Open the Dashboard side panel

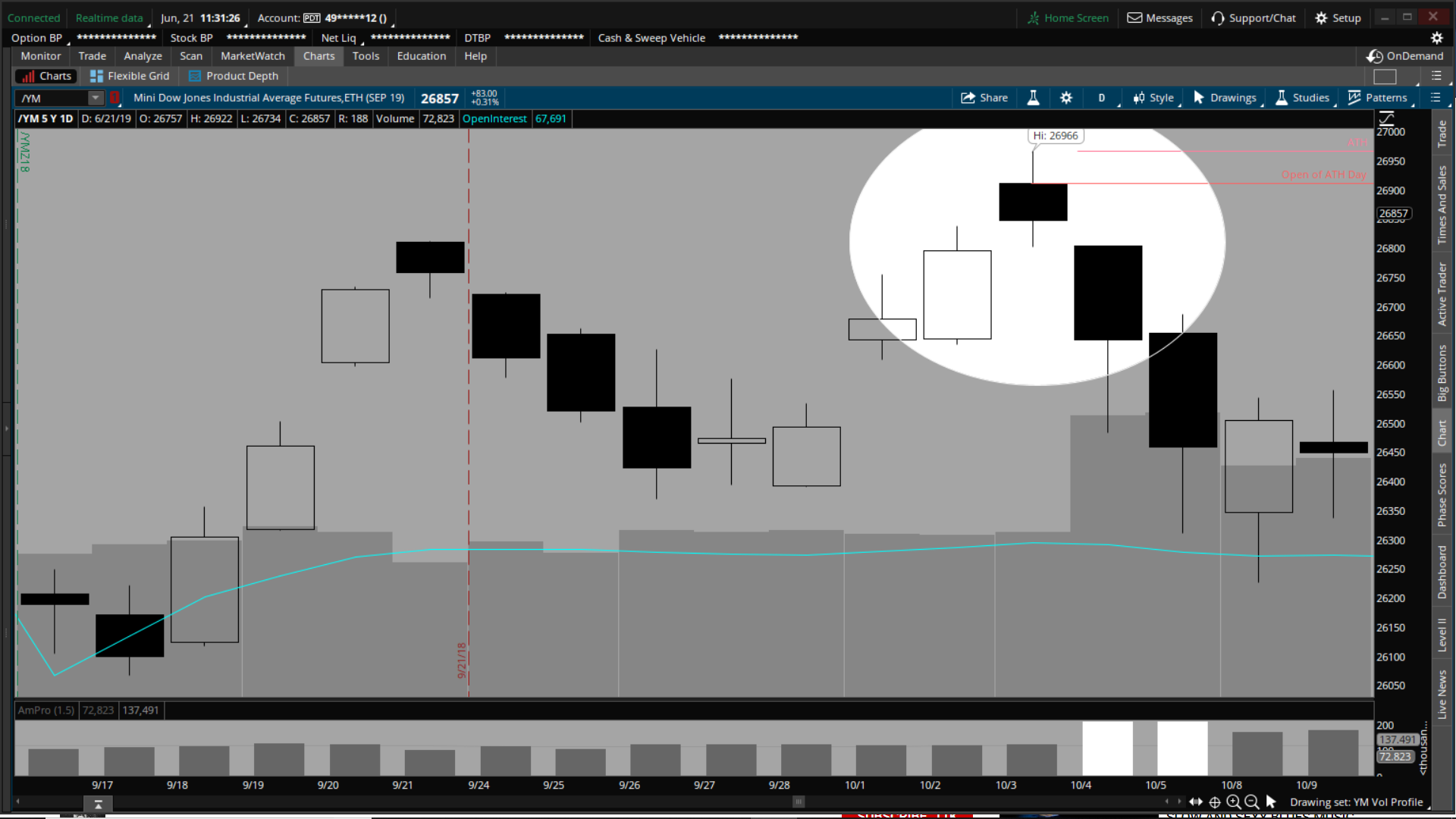pyautogui.click(x=1442, y=572)
